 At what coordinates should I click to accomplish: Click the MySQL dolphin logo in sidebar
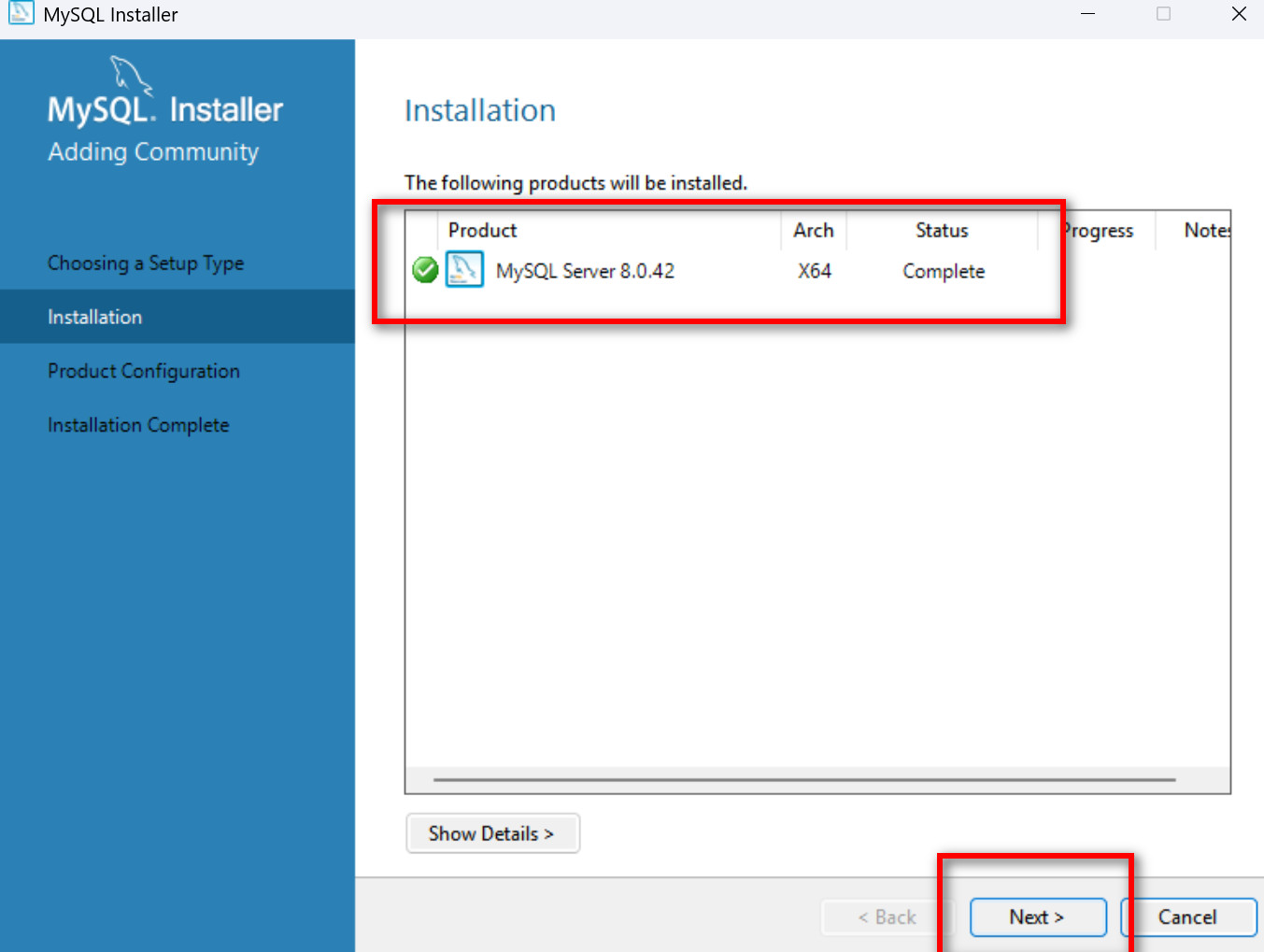pos(130,75)
